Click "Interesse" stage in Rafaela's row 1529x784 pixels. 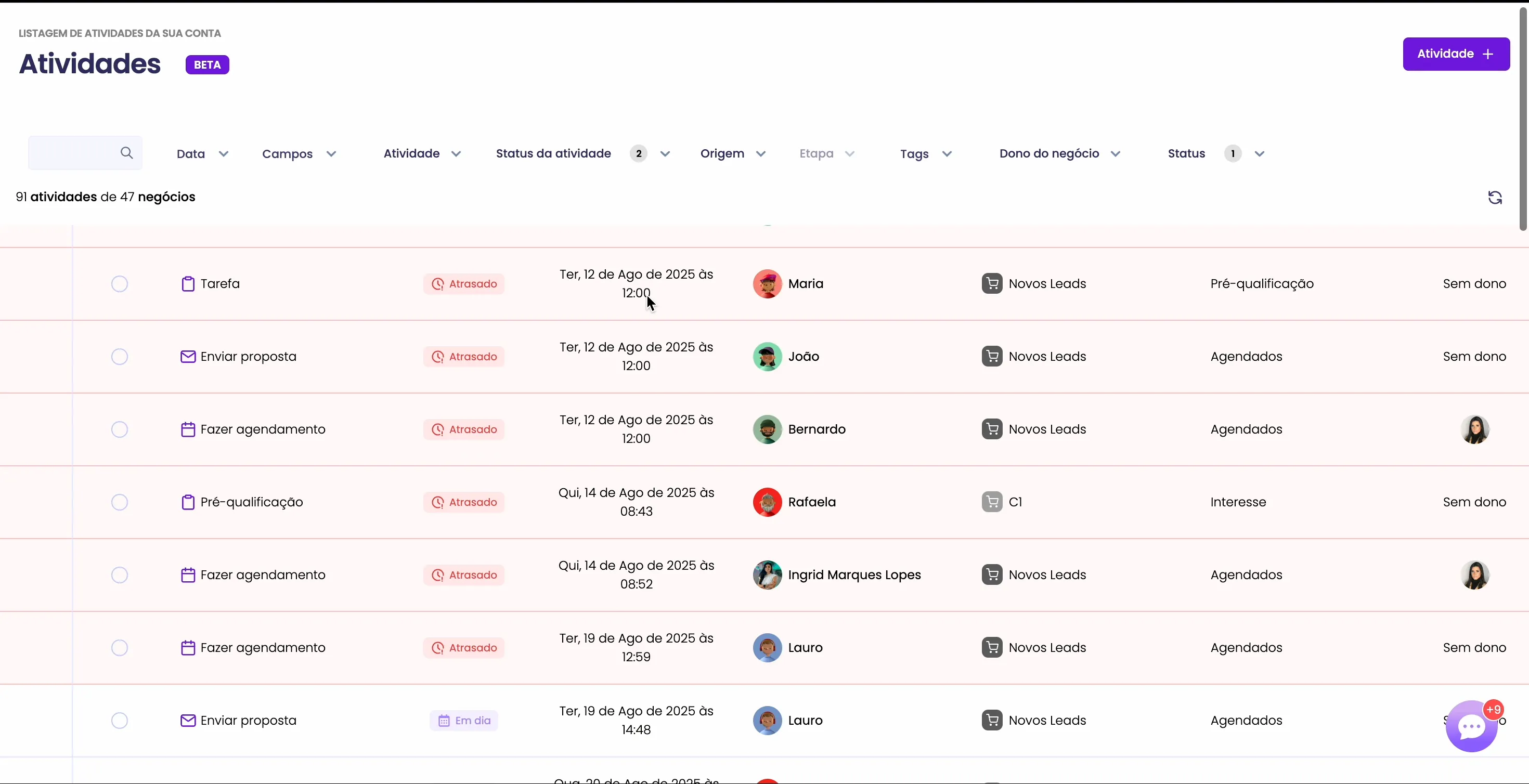click(x=1238, y=502)
